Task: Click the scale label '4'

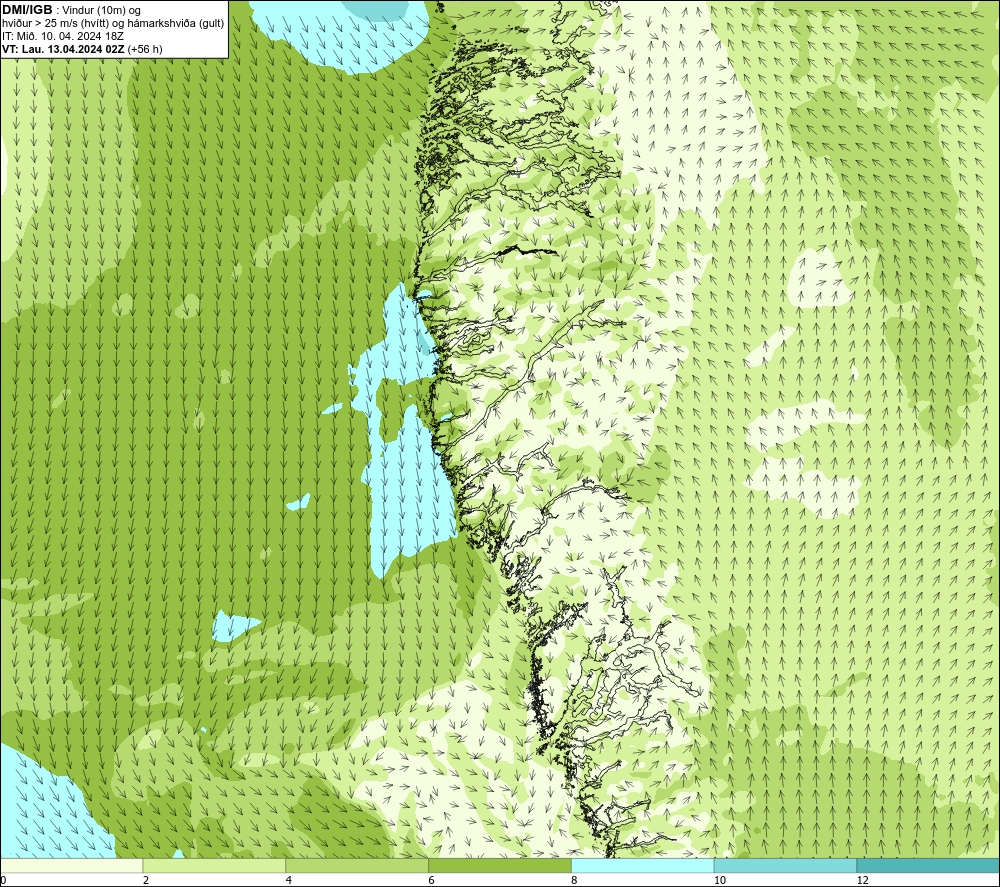Action: 289,880
